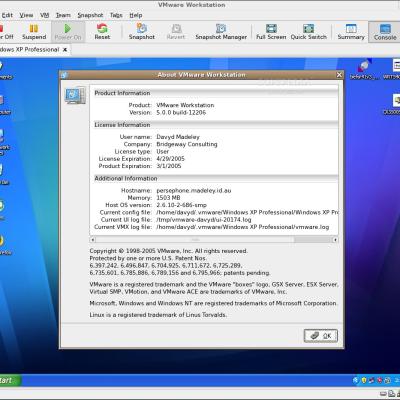Click the hostname persephone.madeley.id.au
The width and height of the screenshot is (400, 400).
[194, 191]
